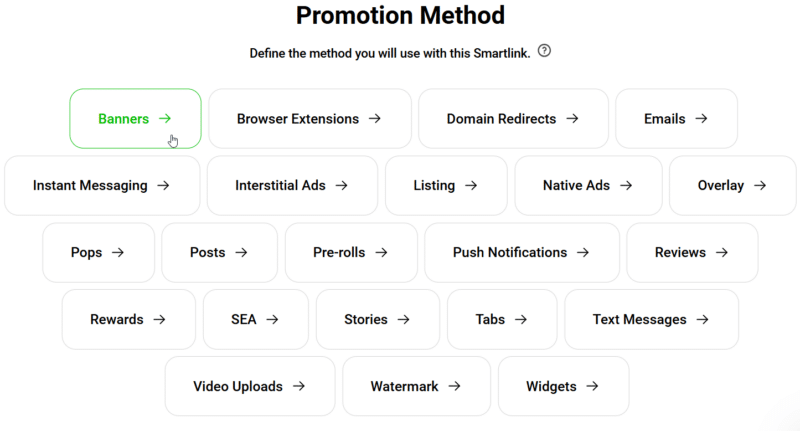800x431 pixels.
Task: Click the Listing option
Action: tap(445, 185)
